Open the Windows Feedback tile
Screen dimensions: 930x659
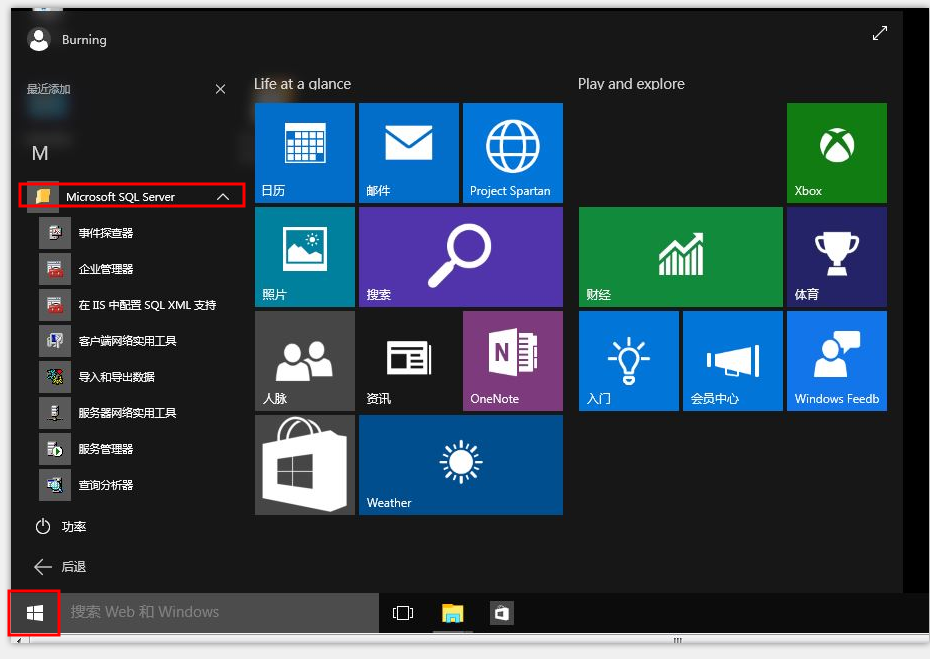pos(837,361)
